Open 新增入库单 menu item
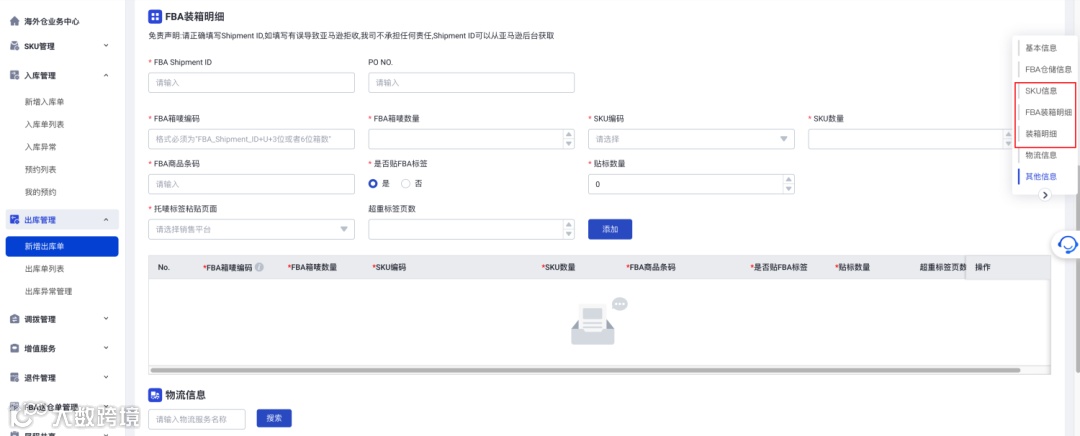The height and width of the screenshot is (436, 1080). pyautogui.click(x=44, y=102)
